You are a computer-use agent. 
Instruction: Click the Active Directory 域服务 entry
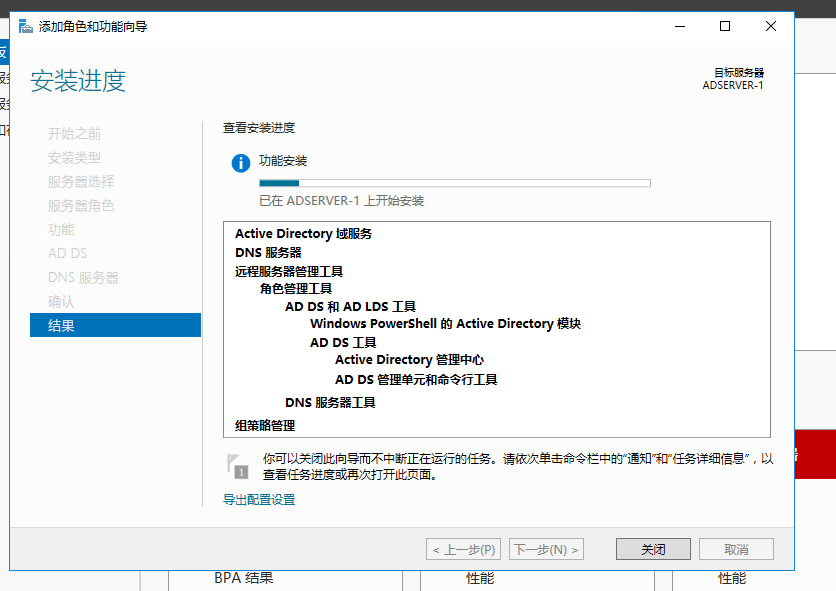click(303, 234)
